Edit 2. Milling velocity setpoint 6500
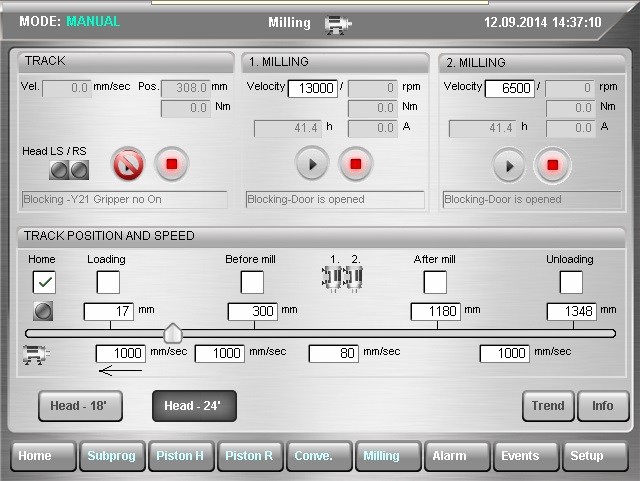Image resolution: width=640 pixels, height=481 pixels. [510, 88]
